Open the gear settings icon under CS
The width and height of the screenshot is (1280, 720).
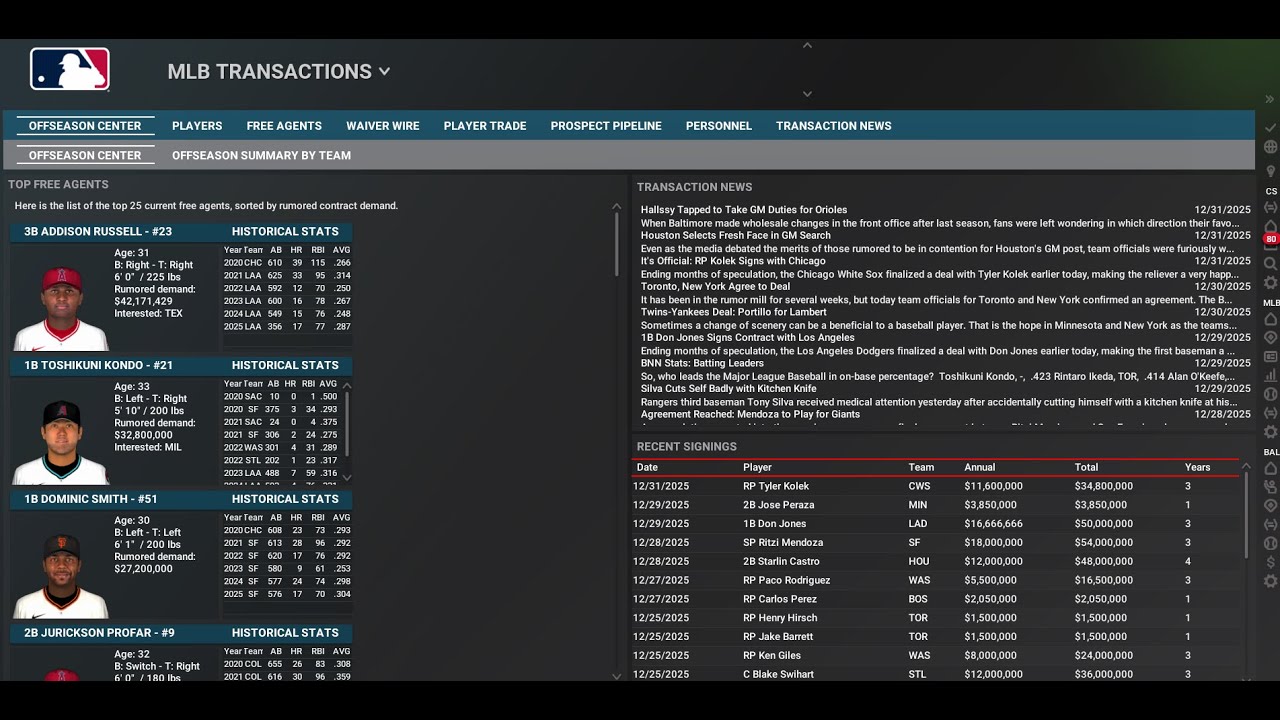[x=1271, y=283]
